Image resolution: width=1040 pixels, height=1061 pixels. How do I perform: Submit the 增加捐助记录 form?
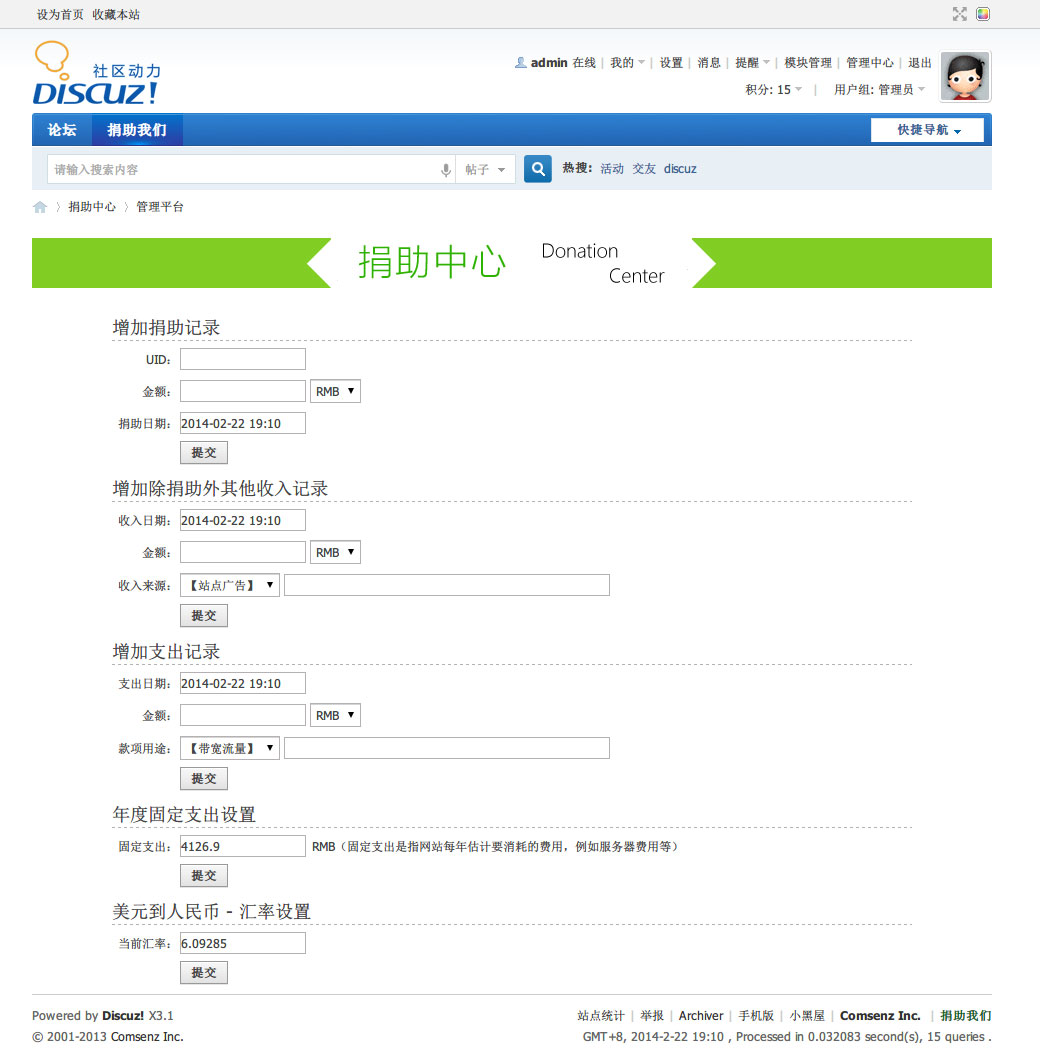(x=204, y=453)
